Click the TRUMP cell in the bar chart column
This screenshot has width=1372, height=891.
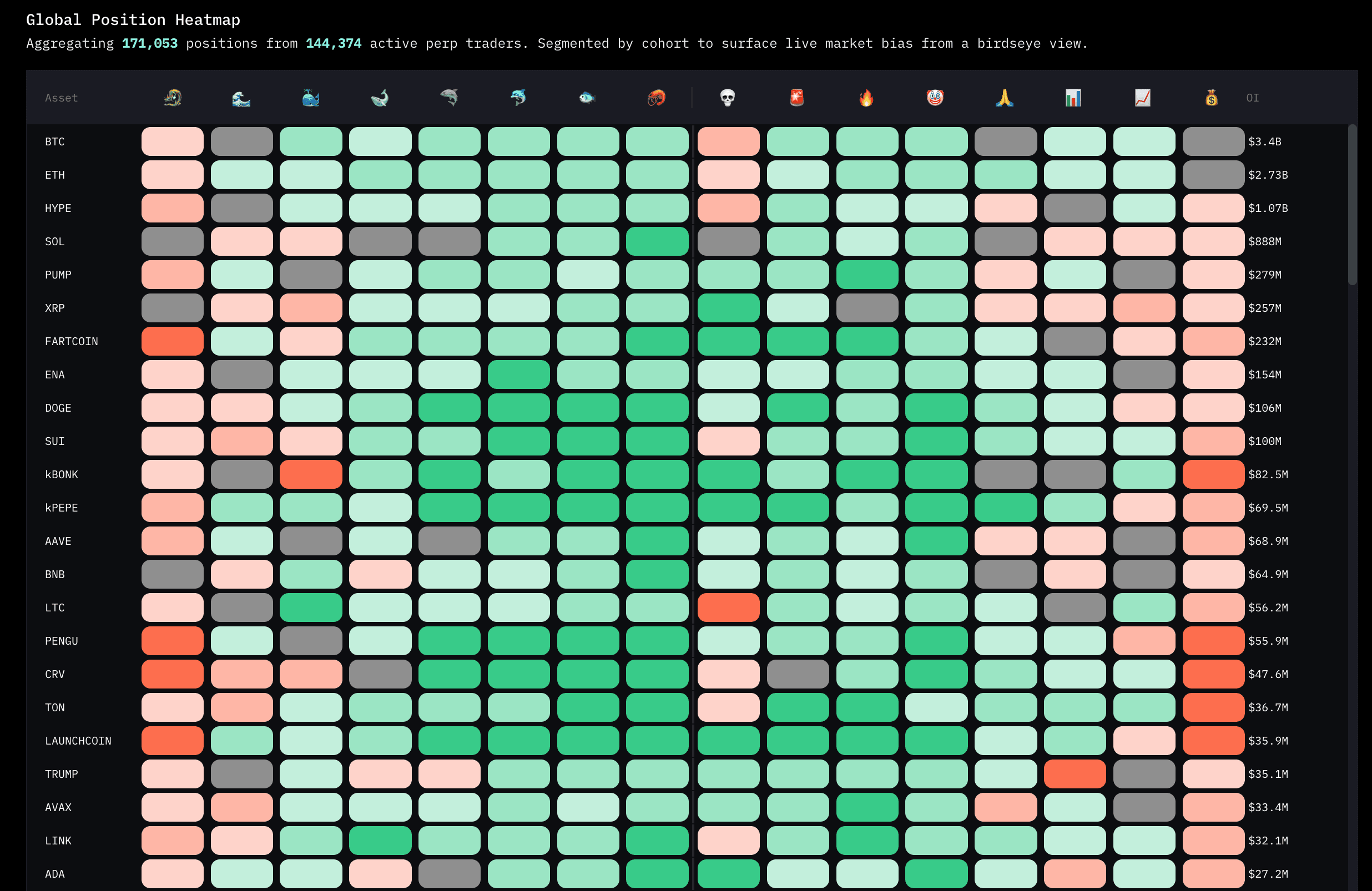coord(1075,774)
